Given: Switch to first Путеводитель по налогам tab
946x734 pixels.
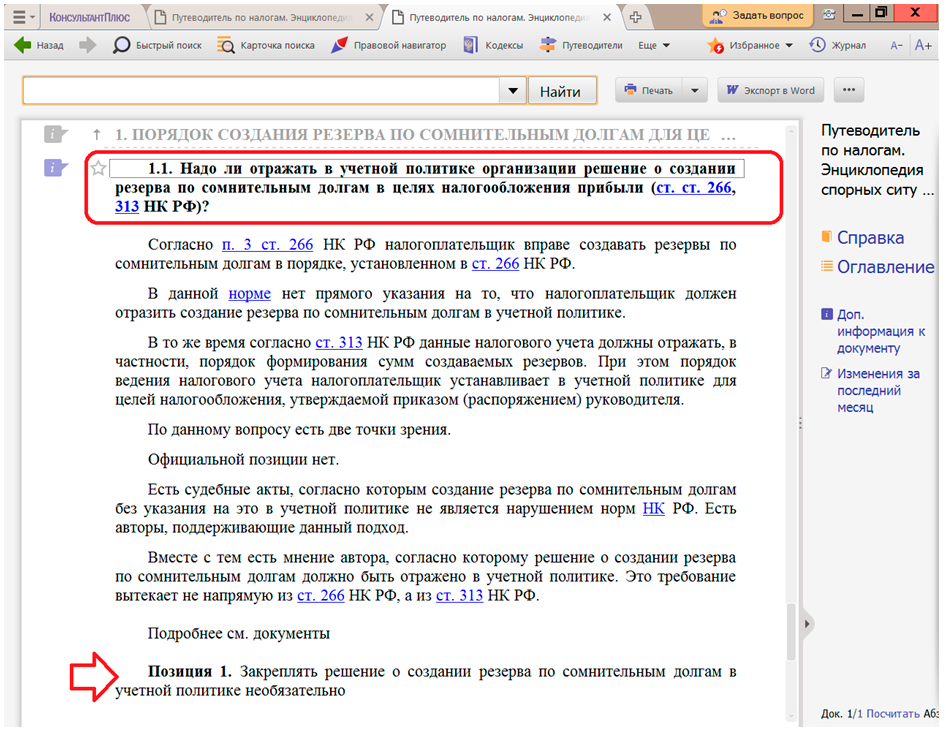Looking at the screenshot, I should pos(262,17).
